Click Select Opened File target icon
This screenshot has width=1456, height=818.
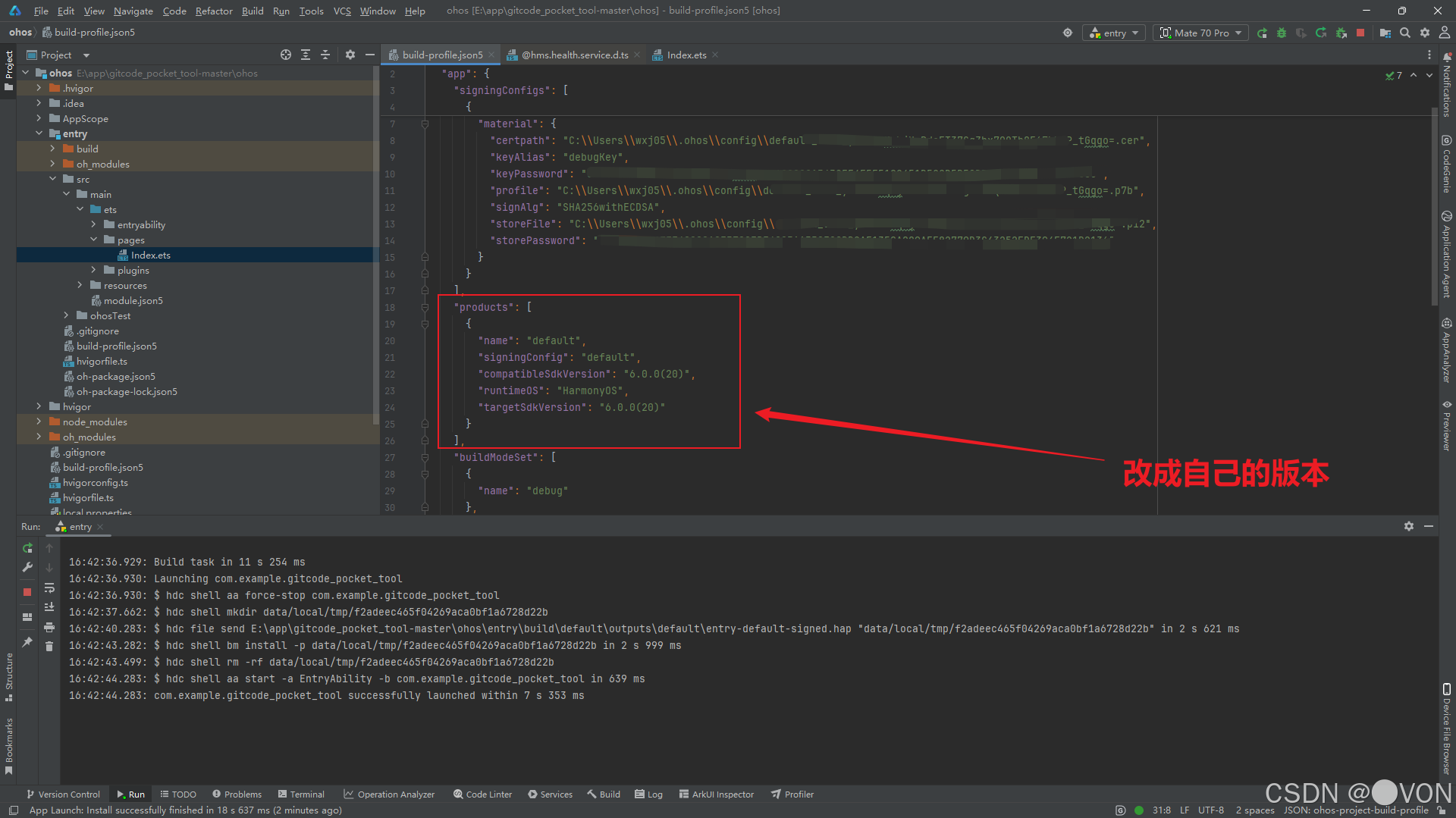click(285, 55)
